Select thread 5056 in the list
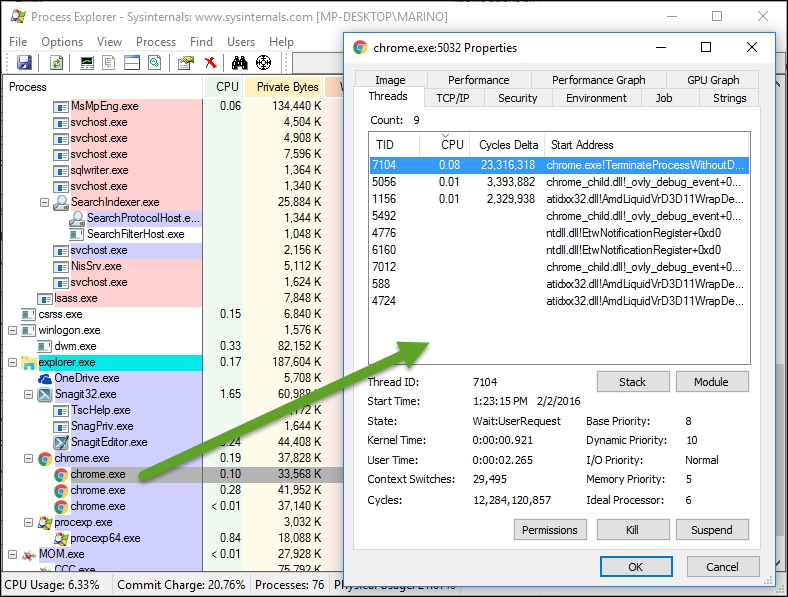 pos(559,182)
